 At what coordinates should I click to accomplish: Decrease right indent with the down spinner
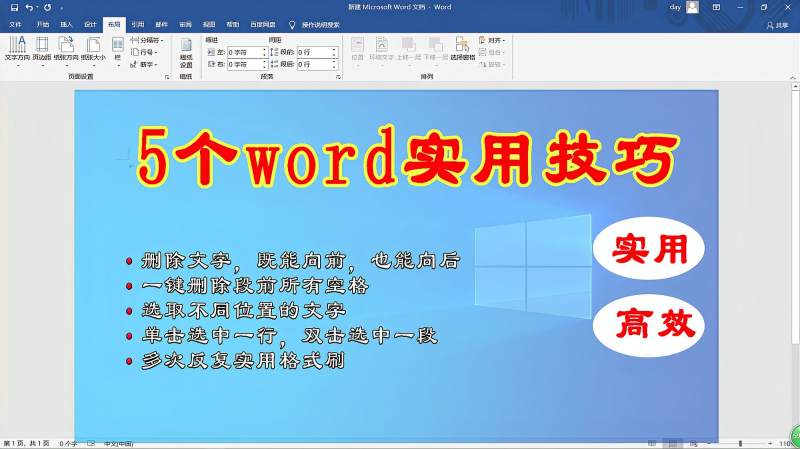tap(264, 67)
